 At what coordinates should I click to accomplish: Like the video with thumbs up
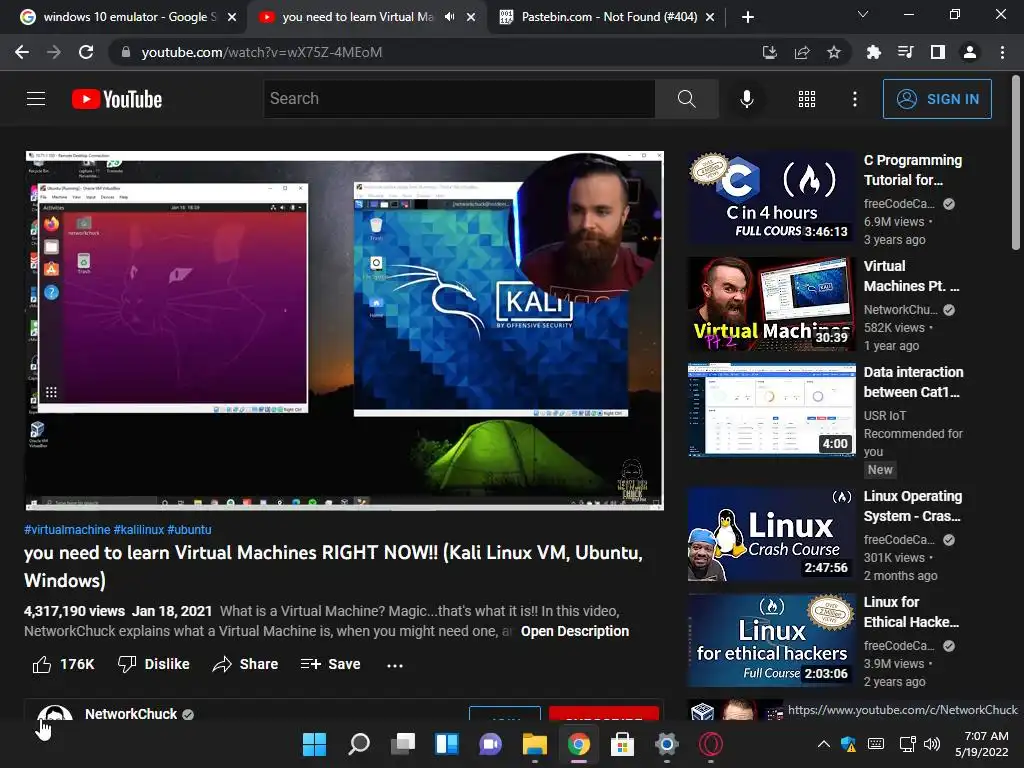tap(42, 664)
